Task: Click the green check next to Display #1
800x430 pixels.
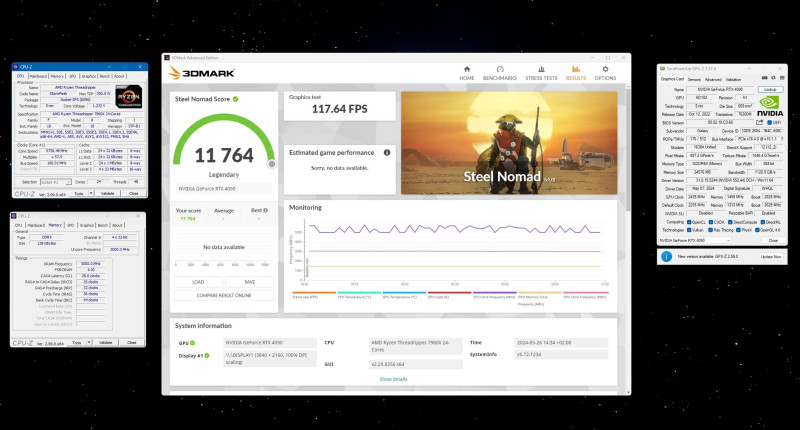Action: [x=207, y=356]
